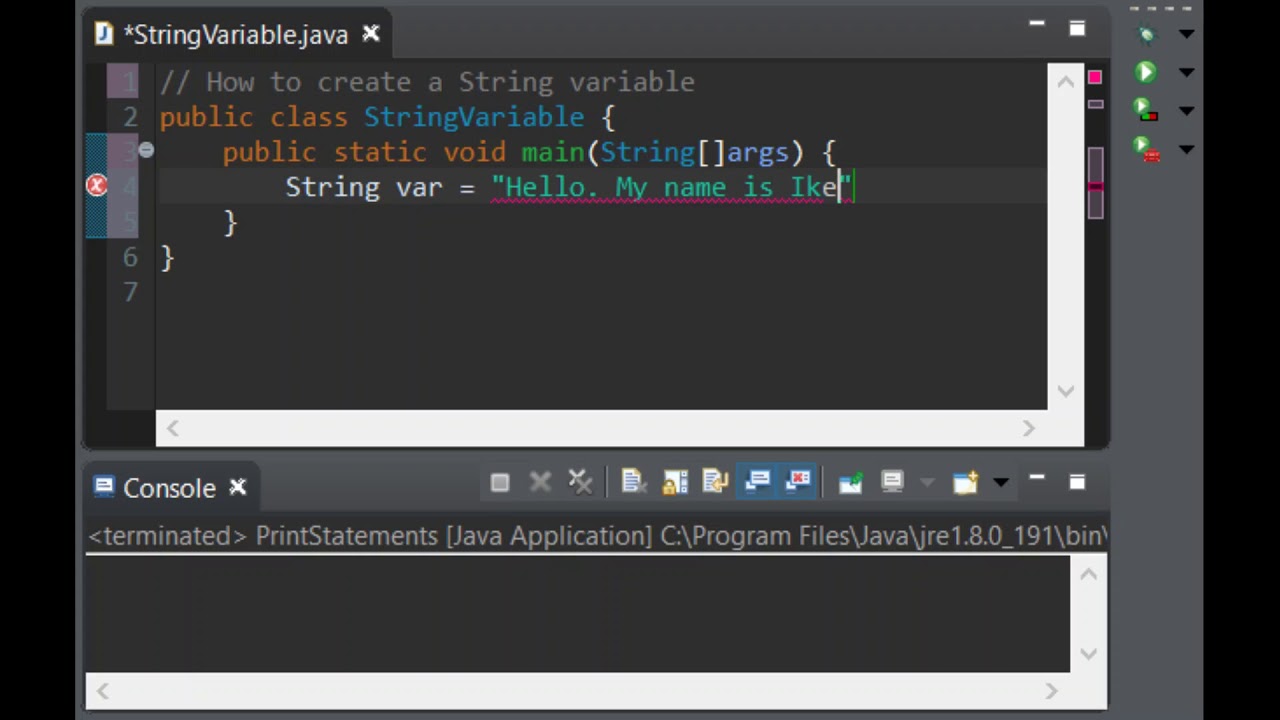This screenshot has width=1280, height=720.
Task: Click line number 2 in the gutter
Action: pyautogui.click(x=131, y=117)
